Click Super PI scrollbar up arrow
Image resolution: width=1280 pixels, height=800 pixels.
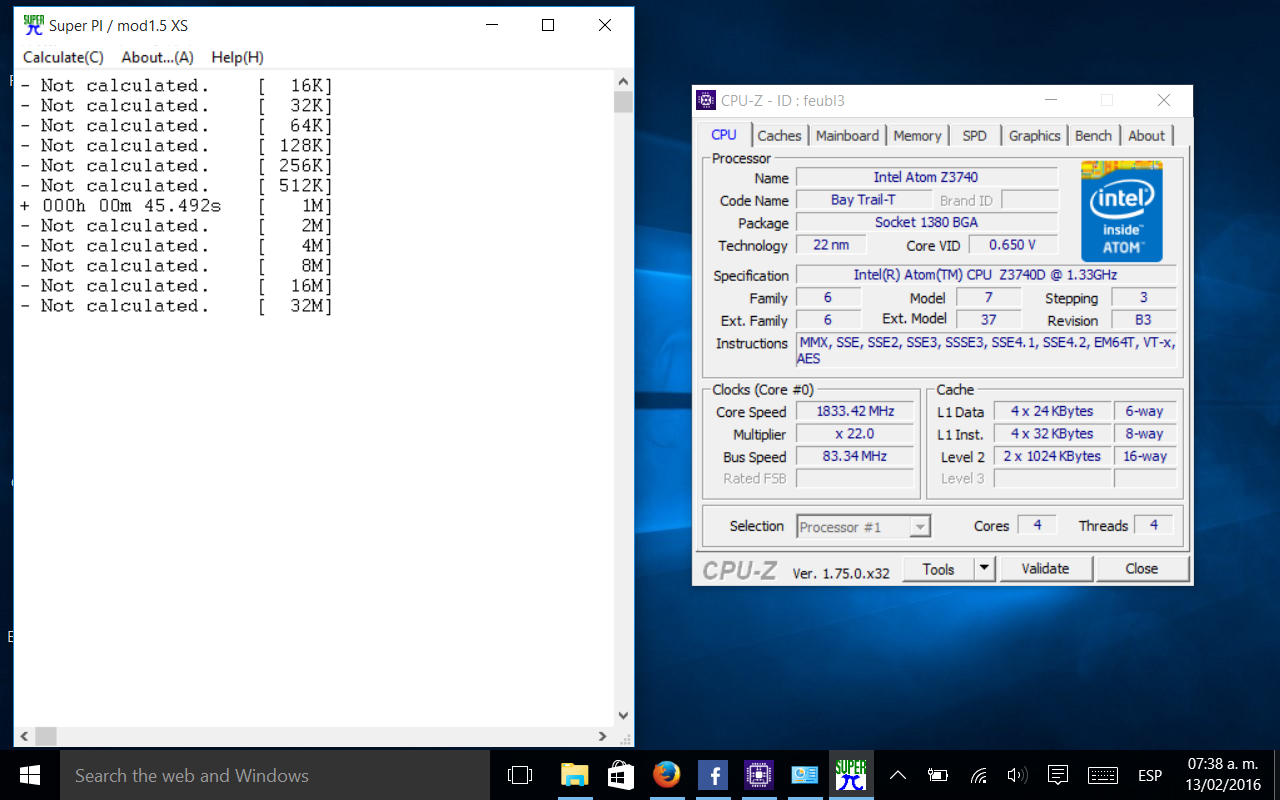click(624, 82)
